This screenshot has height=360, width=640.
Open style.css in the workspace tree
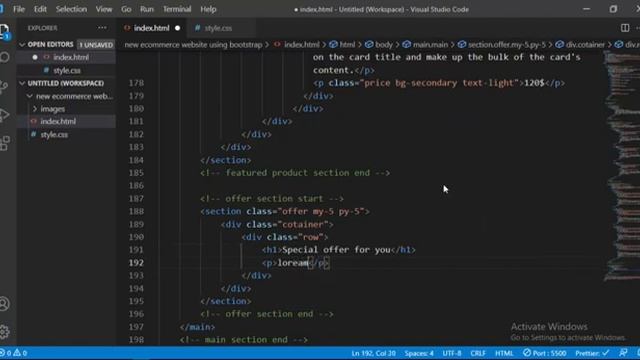[54, 135]
